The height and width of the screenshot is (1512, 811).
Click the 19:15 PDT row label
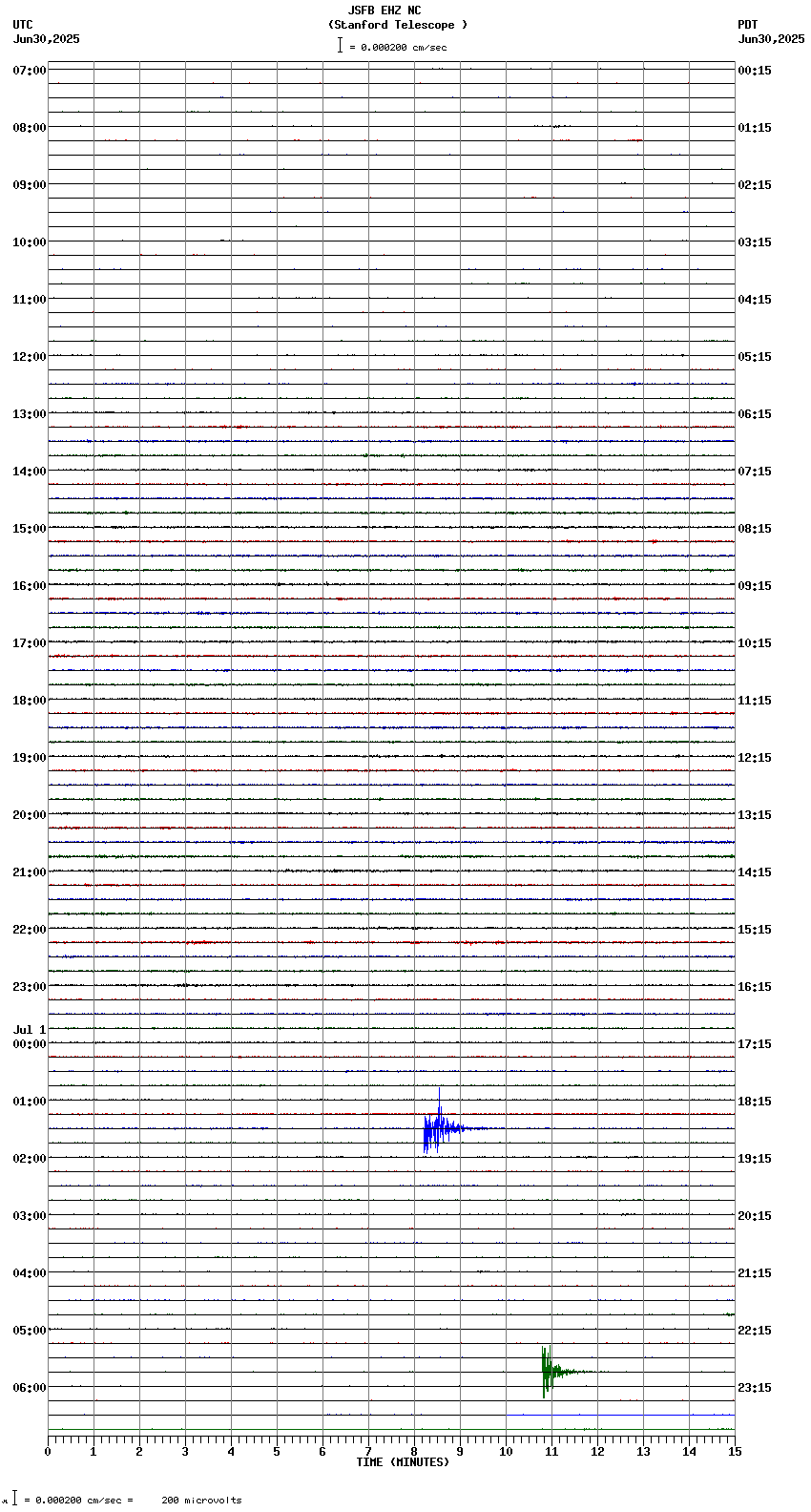point(755,1159)
